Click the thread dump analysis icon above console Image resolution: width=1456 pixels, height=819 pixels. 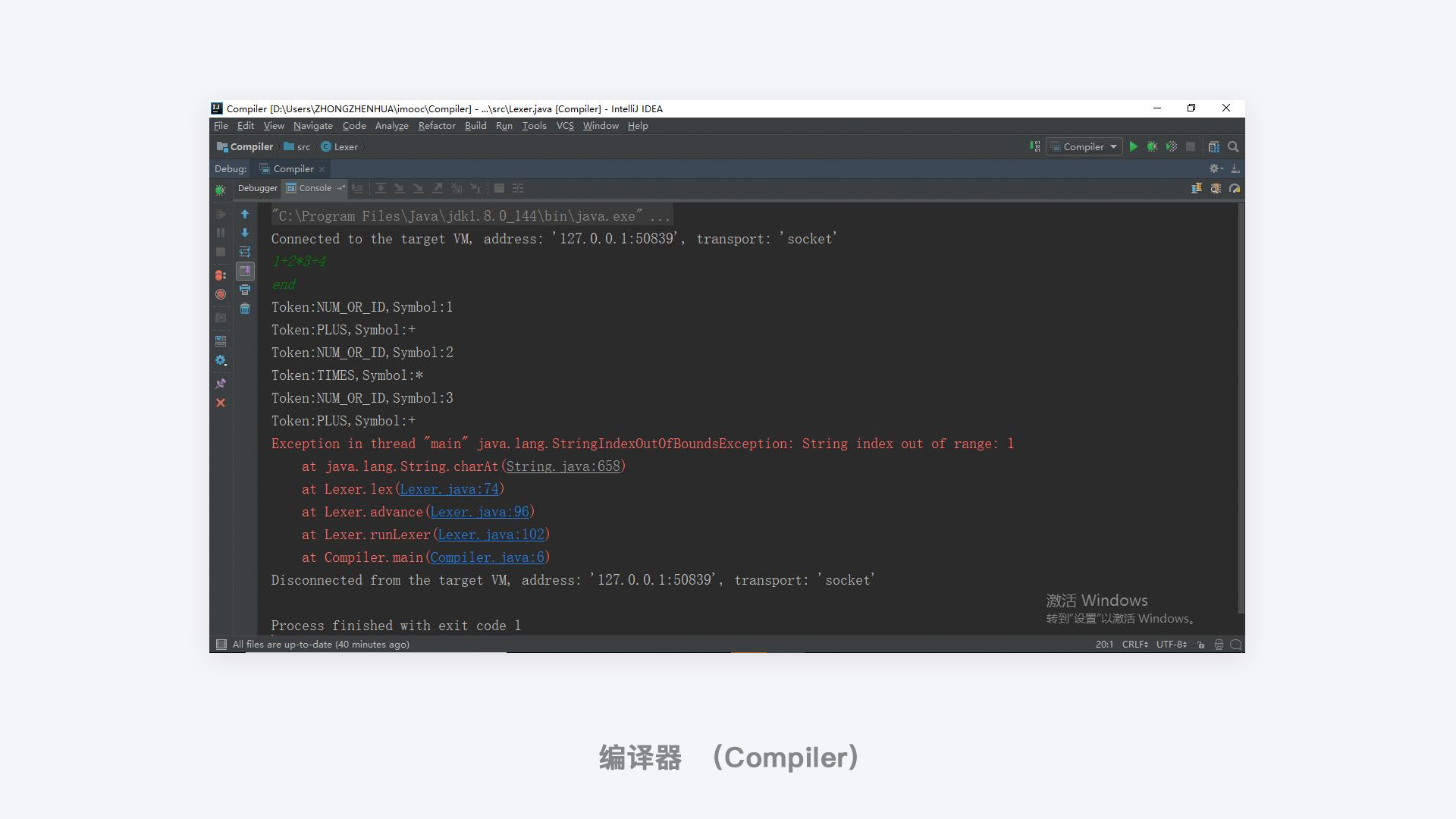(1197, 188)
